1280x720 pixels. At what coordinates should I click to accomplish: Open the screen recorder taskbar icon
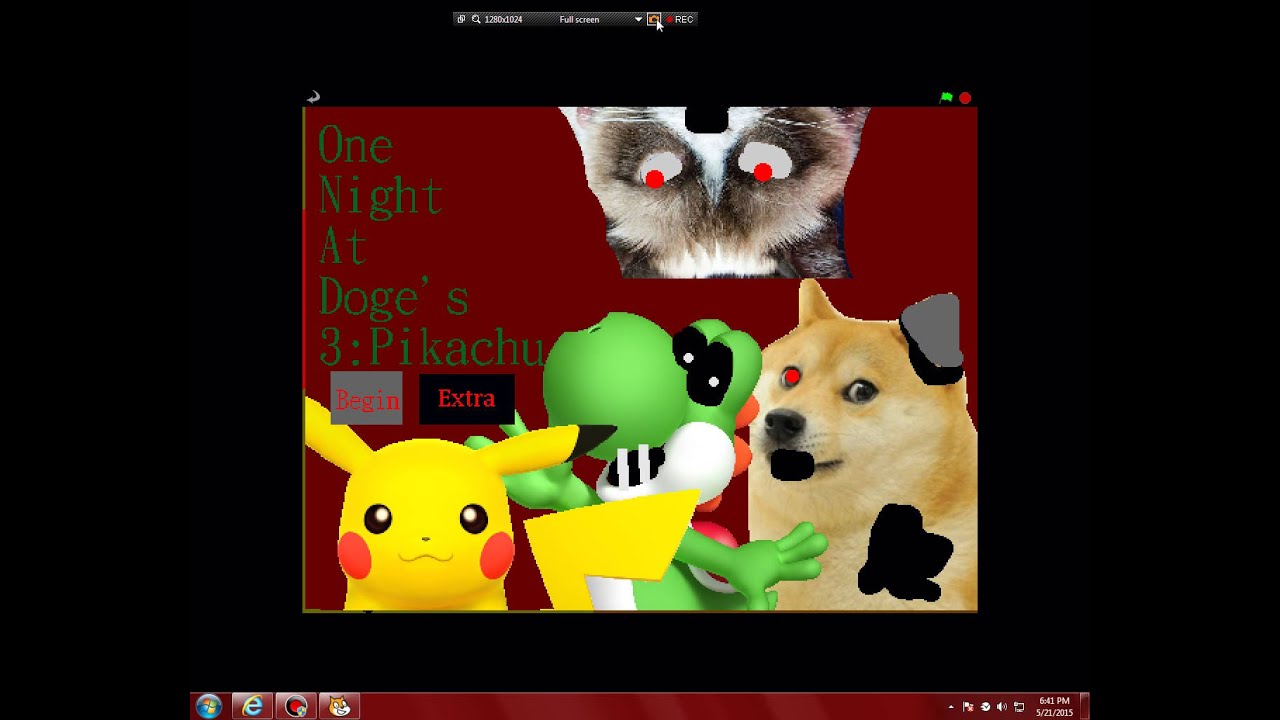[x=296, y=706]
